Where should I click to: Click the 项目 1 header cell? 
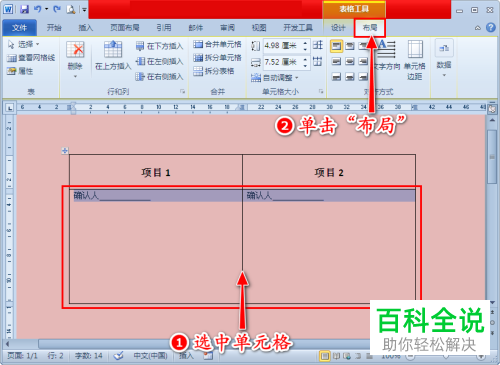pyautogui.click(x=156, y=172)
